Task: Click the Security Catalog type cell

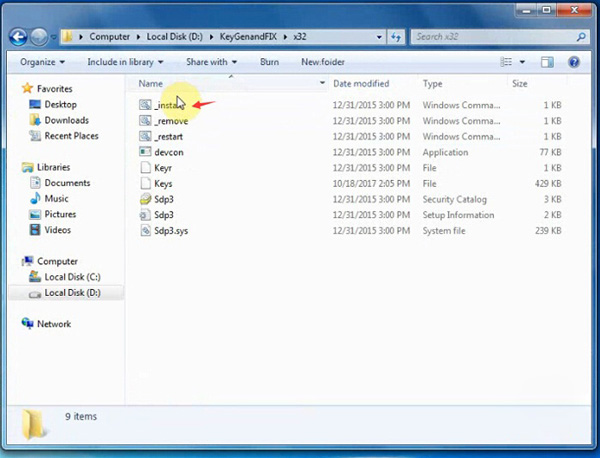Action: click(x=455, y=199)
